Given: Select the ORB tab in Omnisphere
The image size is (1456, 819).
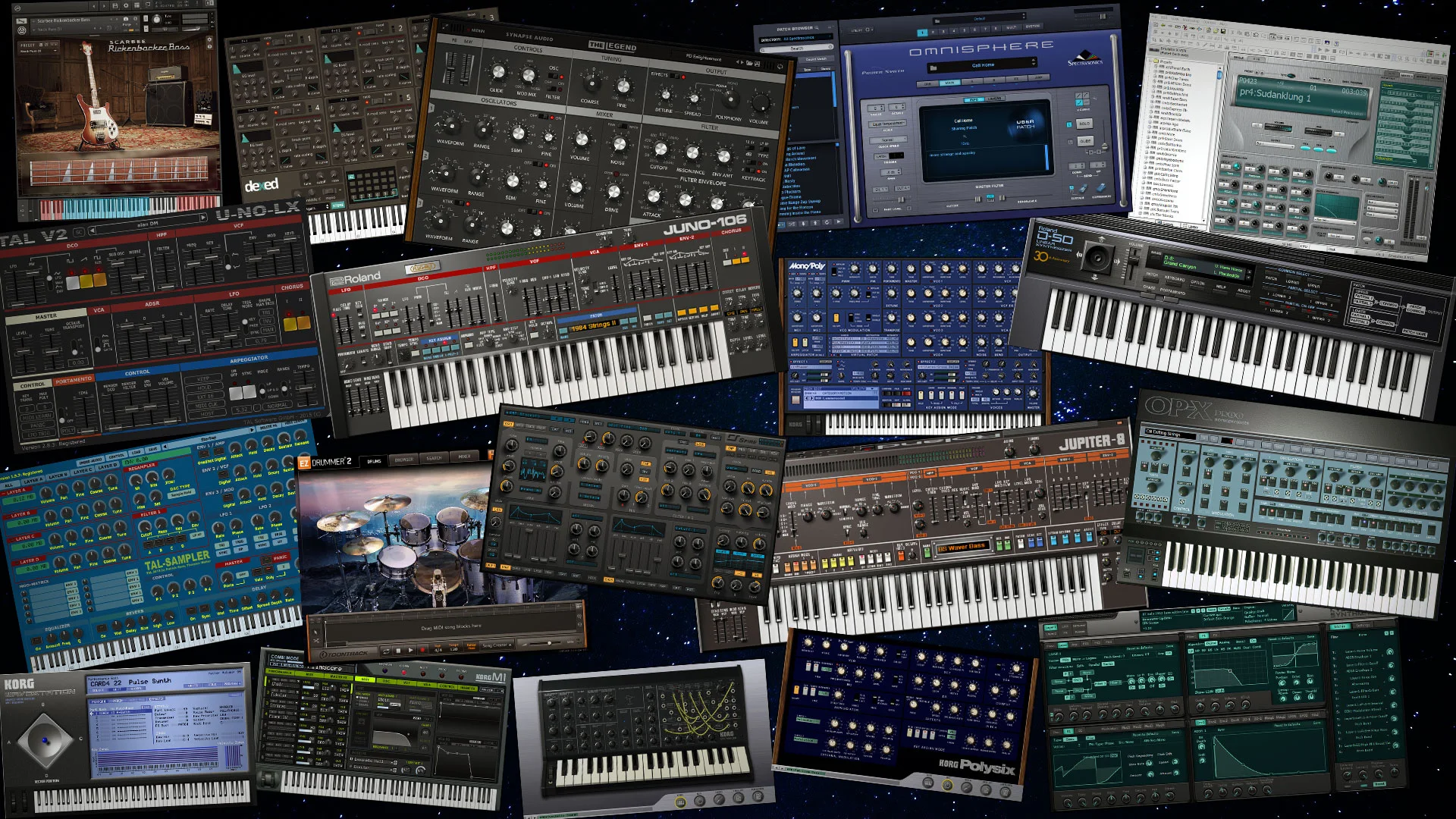Looking at the screenshot, I should coord(927,84).
